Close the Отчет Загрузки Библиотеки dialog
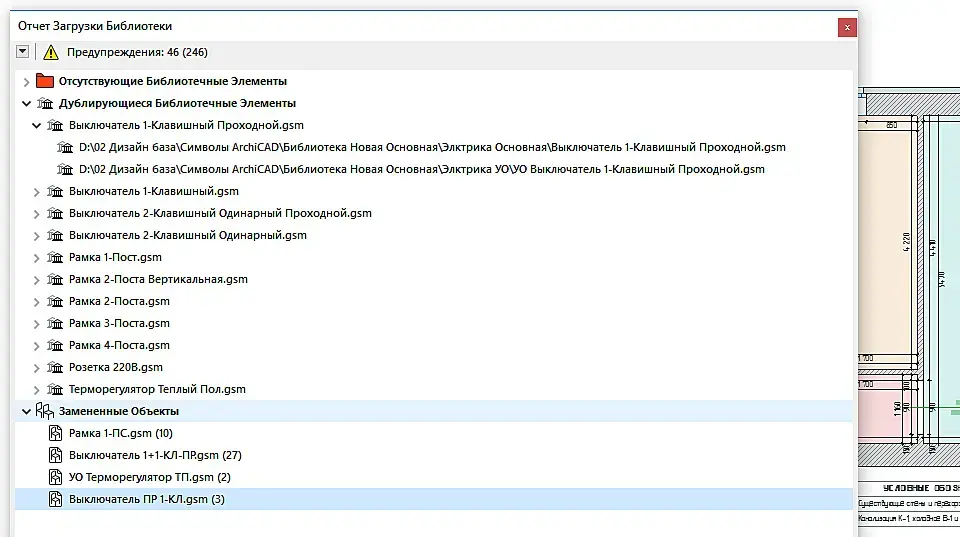The image size is (960, 537). (x=847, y=27)
